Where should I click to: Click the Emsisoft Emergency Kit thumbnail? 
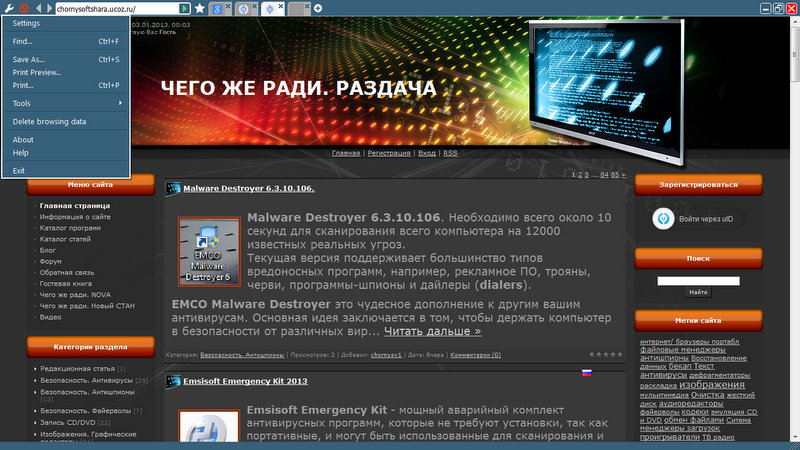point(209,426)
